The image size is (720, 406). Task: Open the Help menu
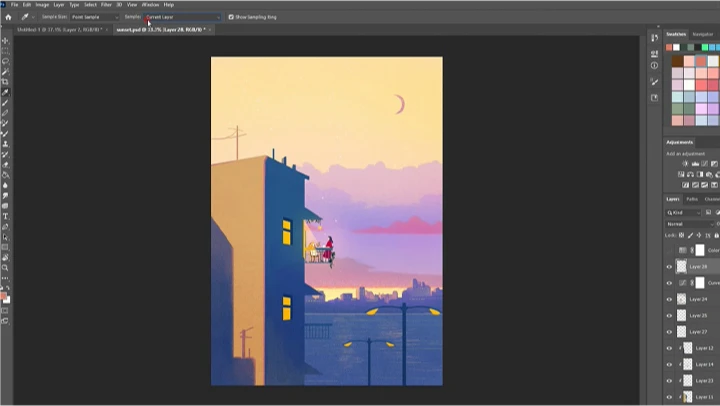coord(169,5)
